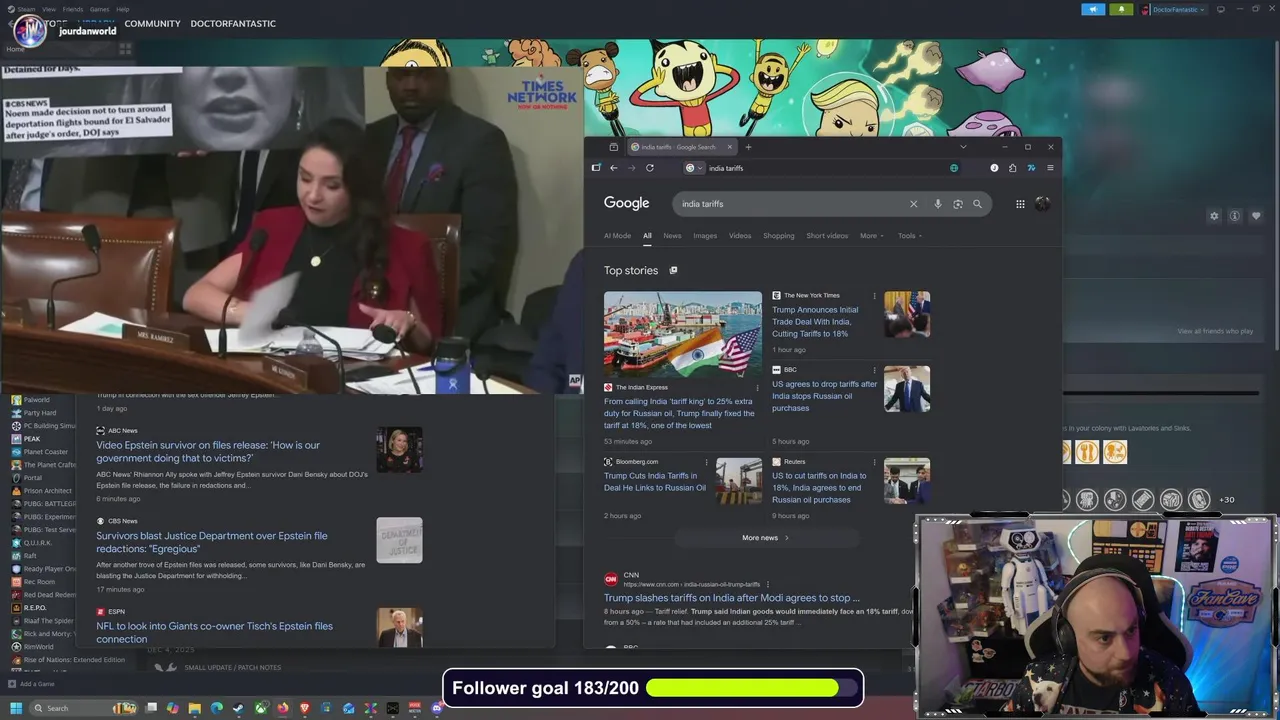Open Trump Announces Initial Trade Deal article
Image resolution: width=1280 pixels, height=720 pixels.
pyautogui.click(x=815, y=322)
